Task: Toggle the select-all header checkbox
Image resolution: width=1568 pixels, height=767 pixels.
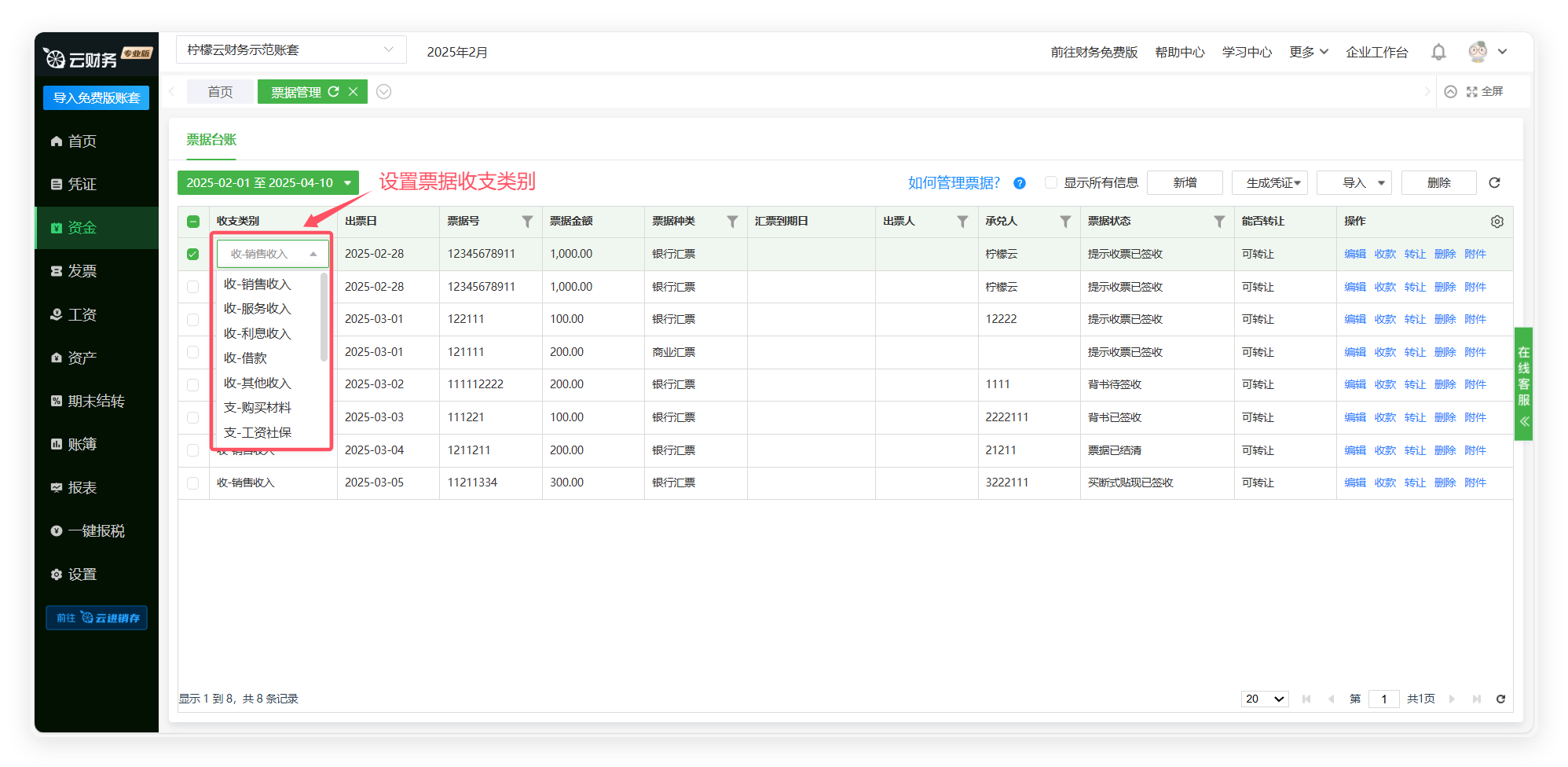Action: coord(193,222)
